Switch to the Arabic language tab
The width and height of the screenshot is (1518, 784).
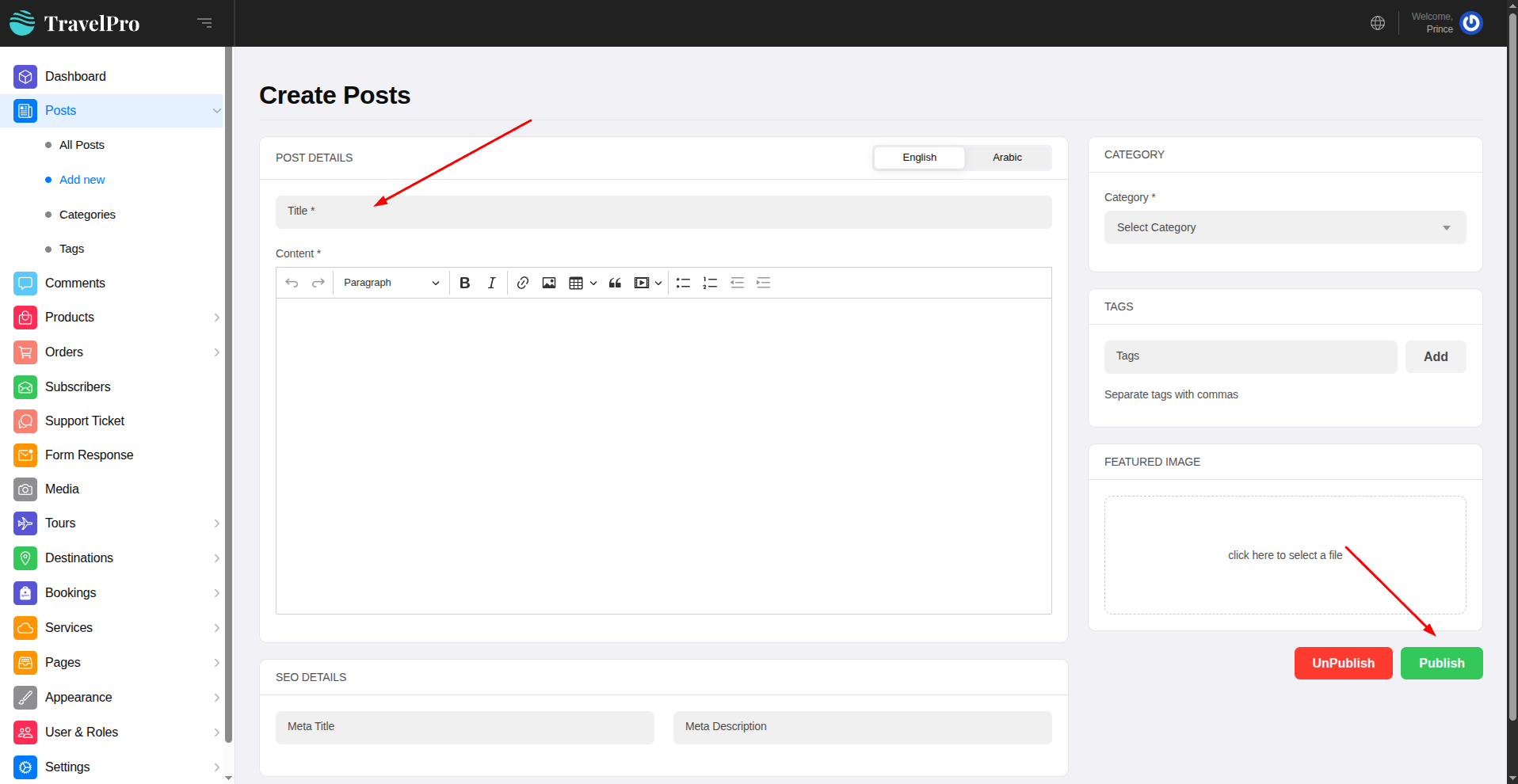[1007, 158]
